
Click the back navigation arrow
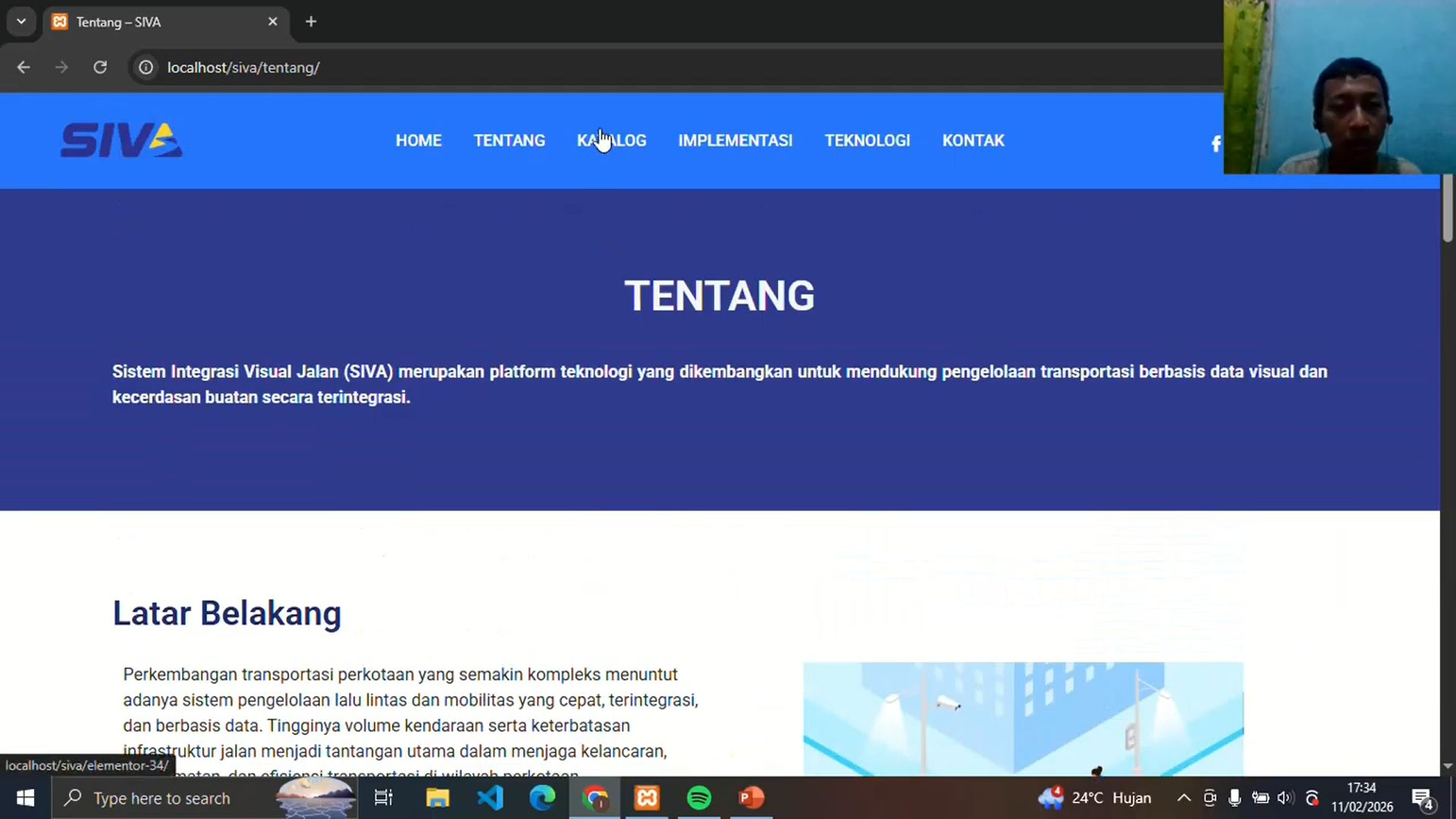(23, 67)
